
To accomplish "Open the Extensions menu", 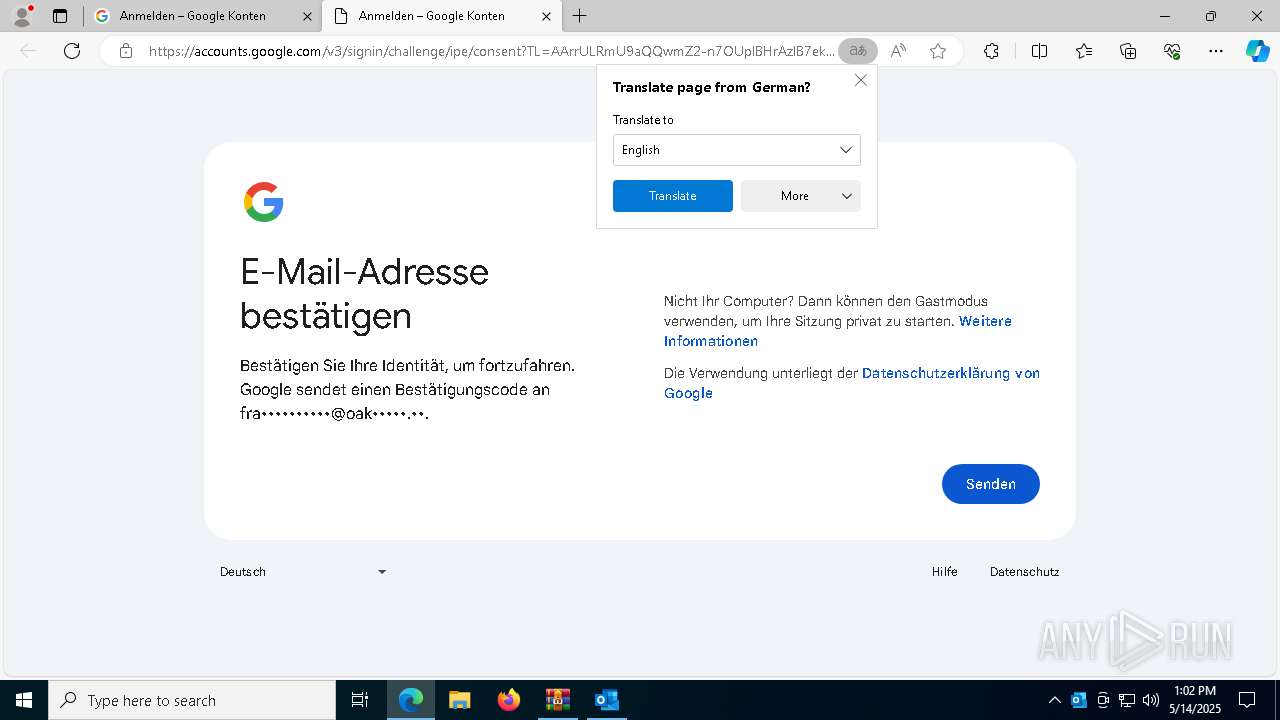I will click(x=991, y=51).
